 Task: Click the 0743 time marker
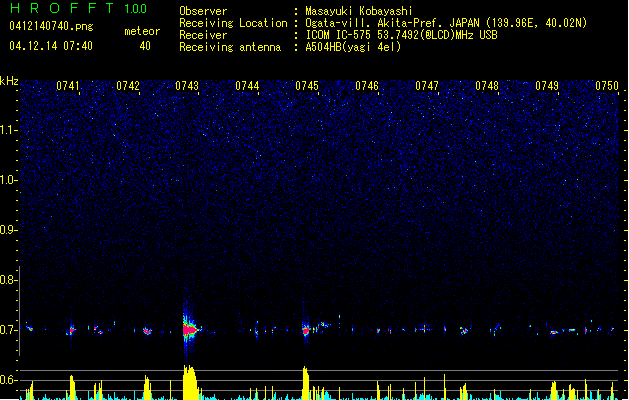tap(187, 85)
